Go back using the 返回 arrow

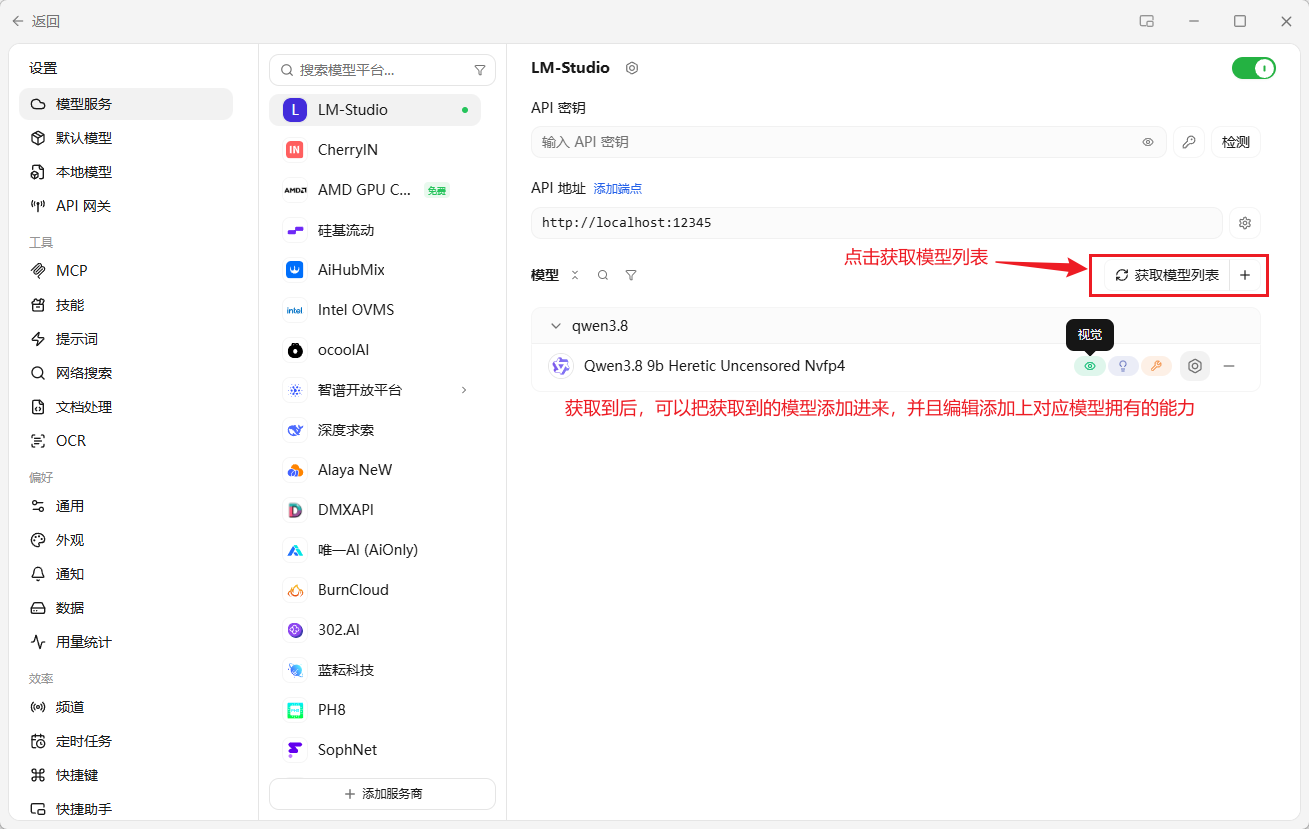pos(18,21)
